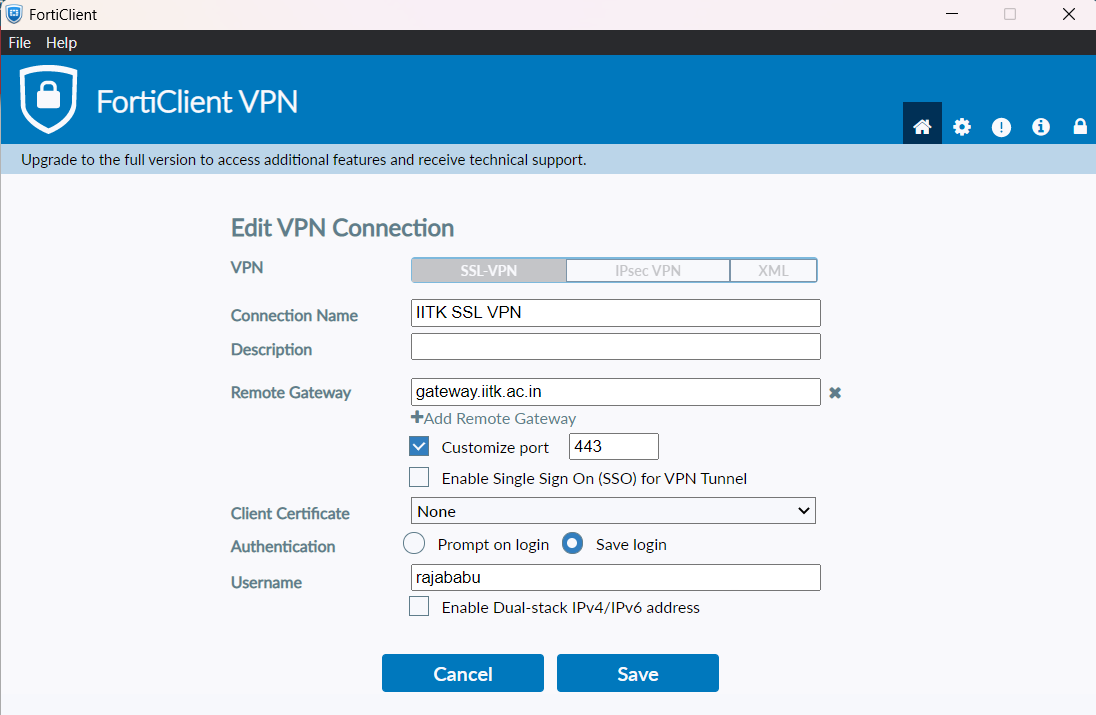Switch to the SSL-VPN tab

pyautogui.click(x=489, y=270)
